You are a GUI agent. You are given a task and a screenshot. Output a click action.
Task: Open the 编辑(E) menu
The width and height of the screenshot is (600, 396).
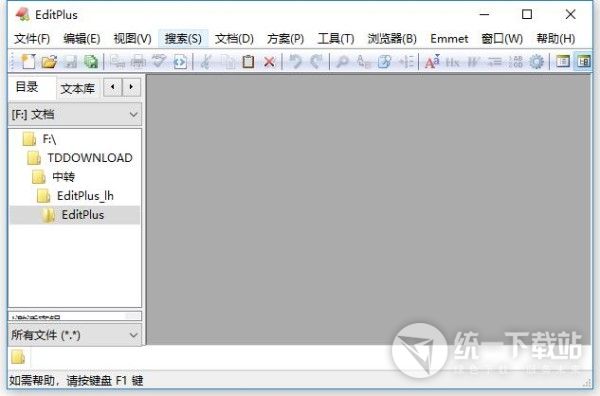point(82,39)
